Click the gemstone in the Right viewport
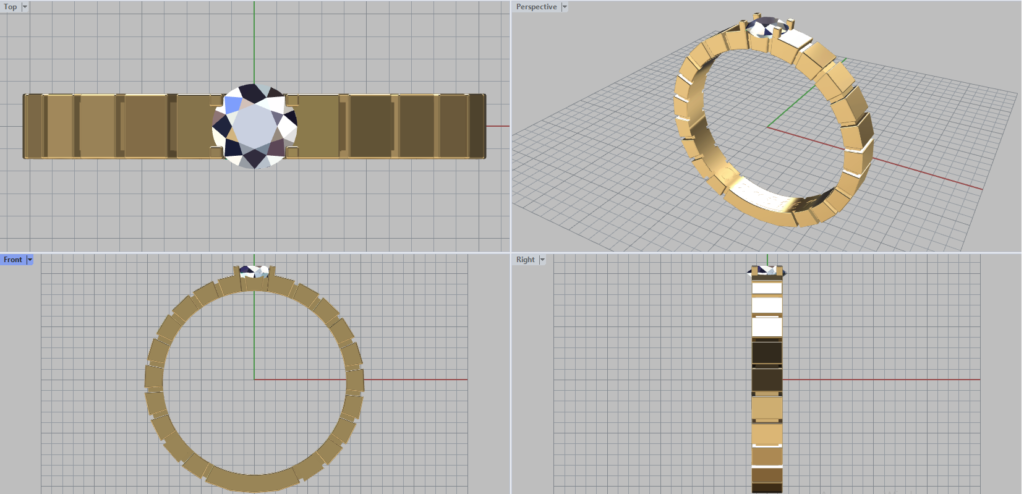Screen dimensions: 1024x494 point(767,270)
